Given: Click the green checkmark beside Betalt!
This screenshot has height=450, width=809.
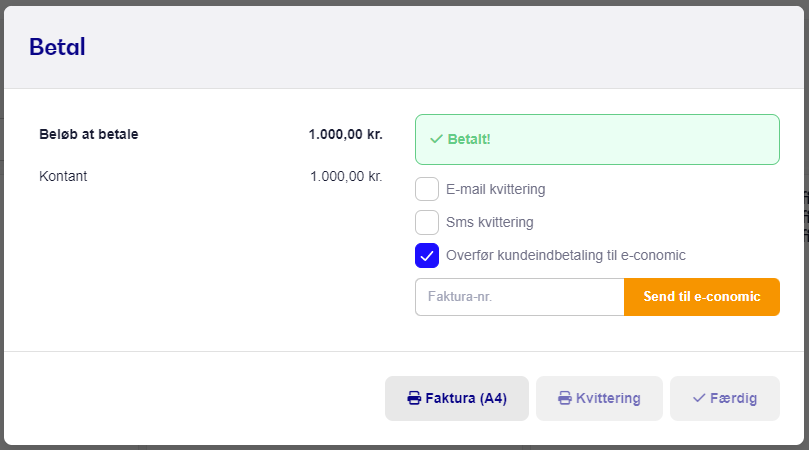Looking at the screenshot, I should coord(436,139).
